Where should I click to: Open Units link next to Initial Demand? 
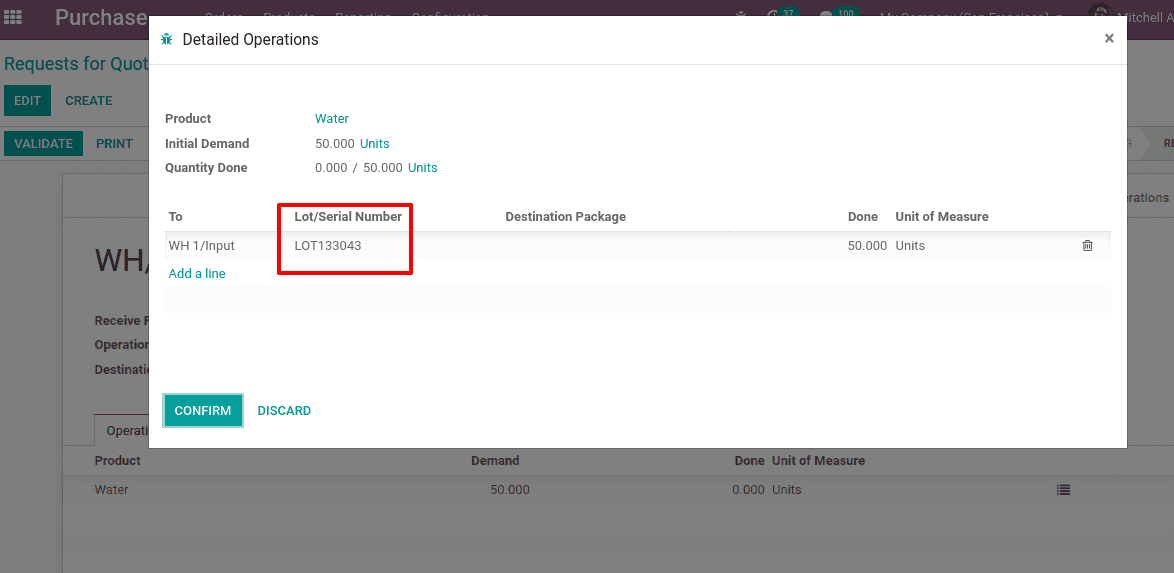(374, 143)
